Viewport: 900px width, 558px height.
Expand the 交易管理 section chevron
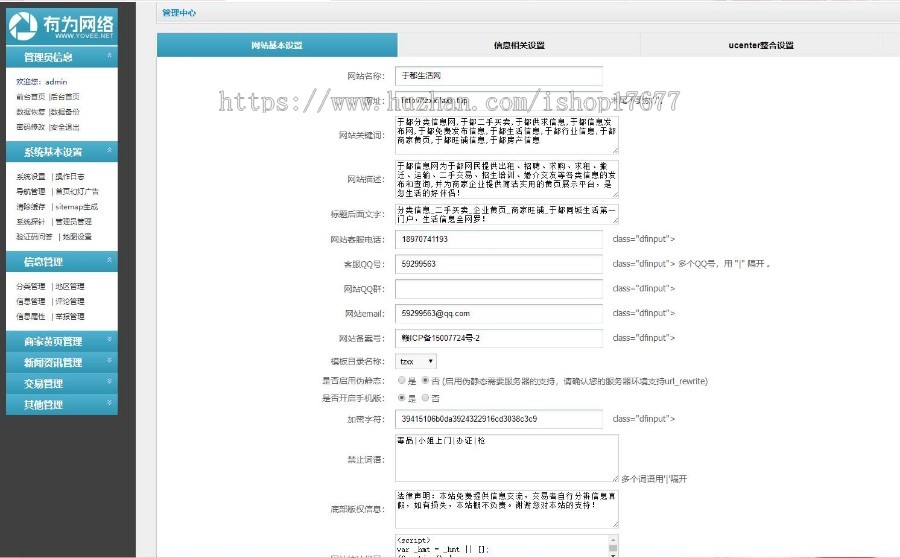click(x=109, y=382)
